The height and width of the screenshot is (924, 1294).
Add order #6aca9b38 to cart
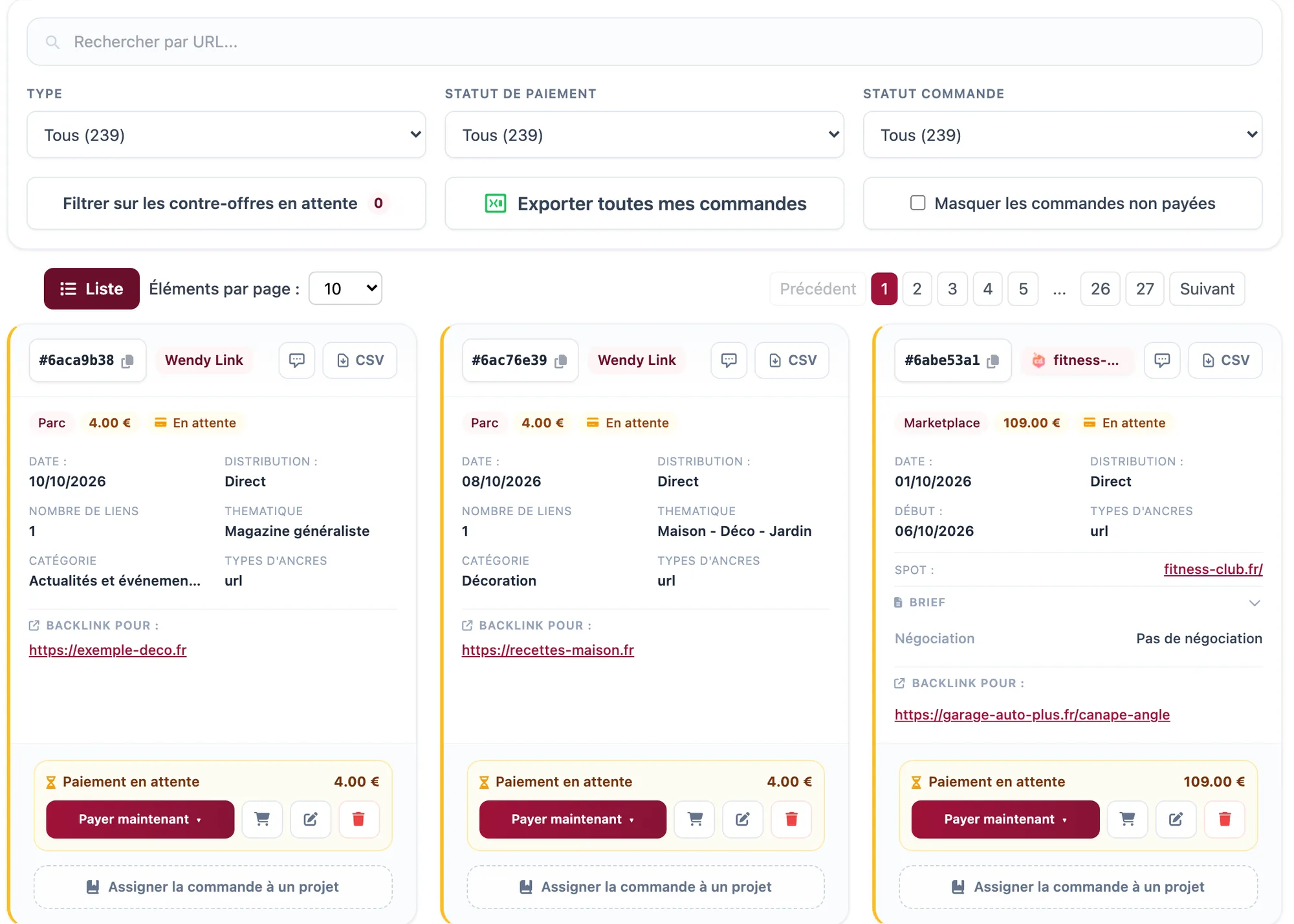pos(262,819)
